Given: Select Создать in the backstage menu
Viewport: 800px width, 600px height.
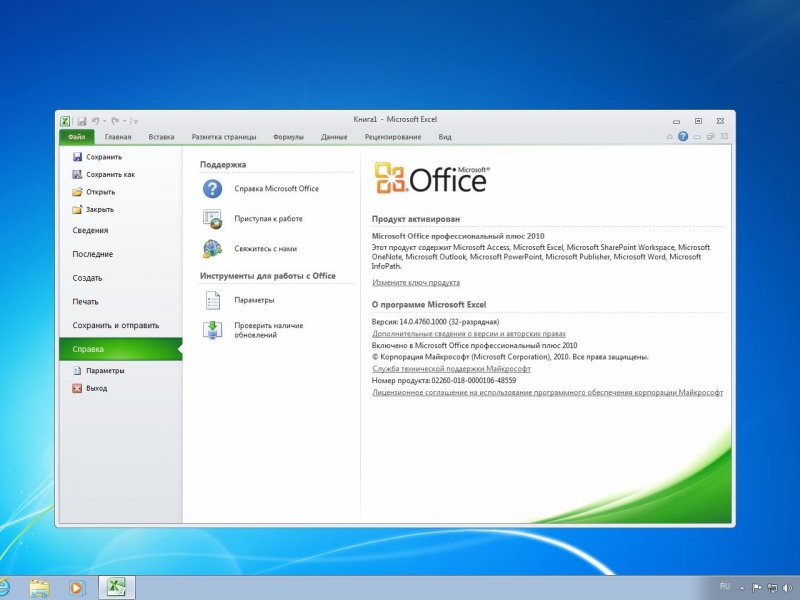Looking at the screenshot, I should (87, 278).
